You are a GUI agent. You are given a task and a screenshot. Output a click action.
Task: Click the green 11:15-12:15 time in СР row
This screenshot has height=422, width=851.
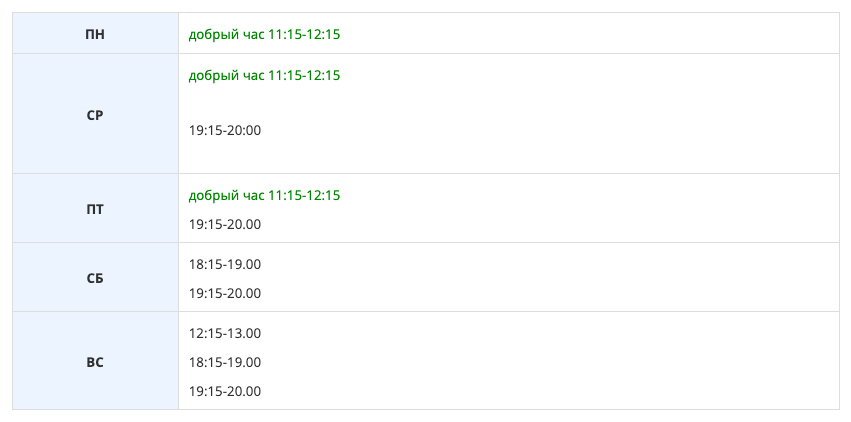click(304, 75)
